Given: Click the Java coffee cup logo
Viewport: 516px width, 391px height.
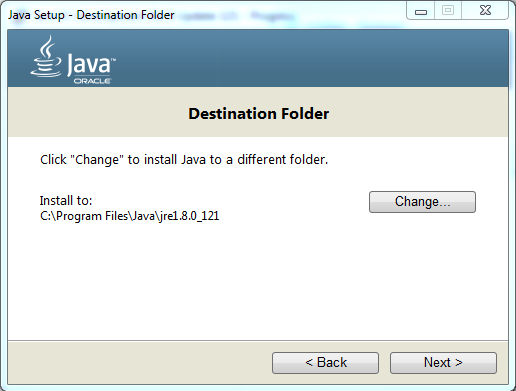Looking at the screenshot, I should (46, 57).
